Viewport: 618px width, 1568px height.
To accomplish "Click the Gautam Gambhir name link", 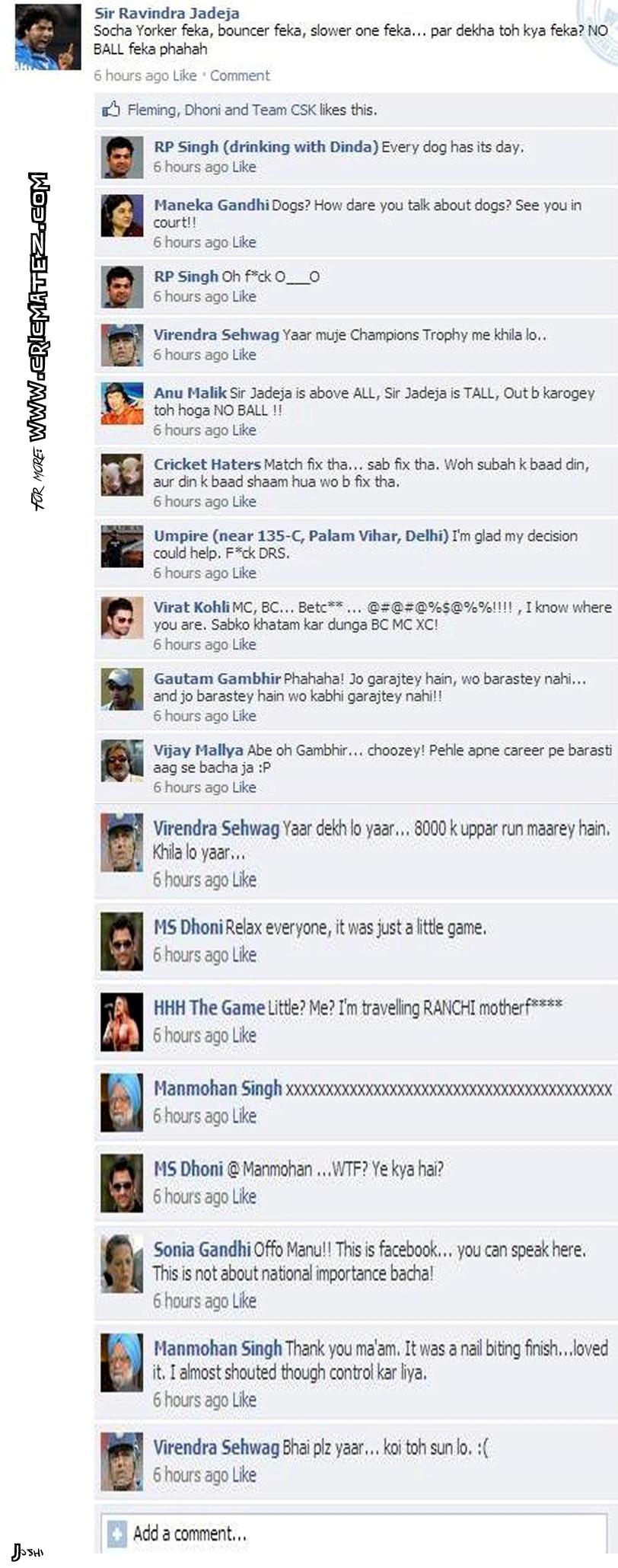I will coord(217,679).
